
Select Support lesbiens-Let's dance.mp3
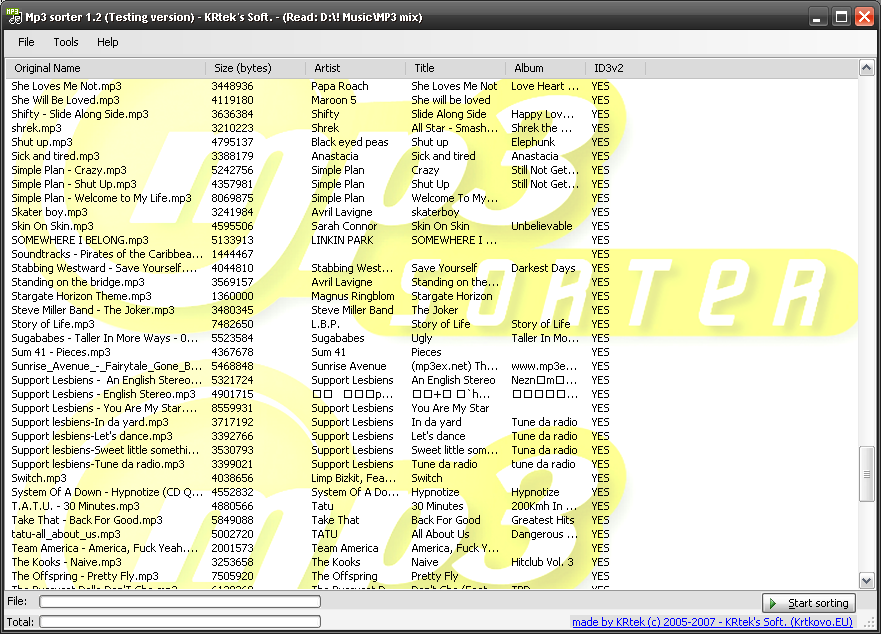click(92, 436)
